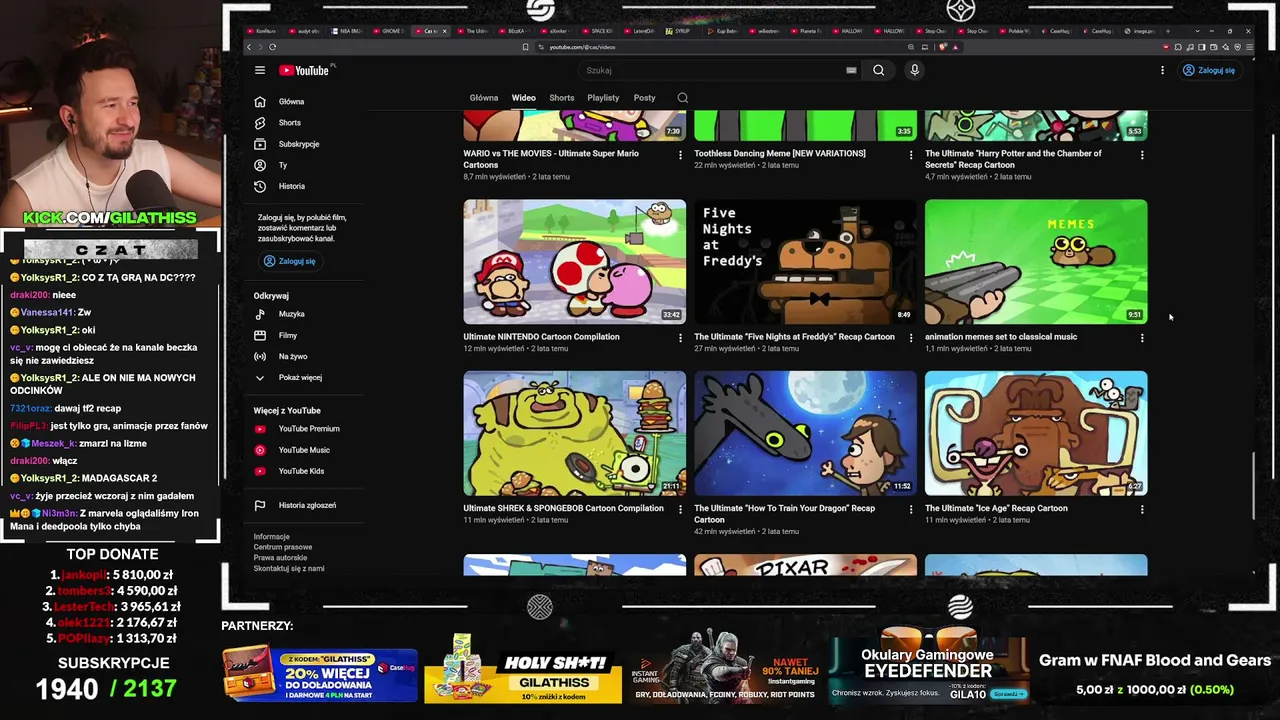Activate voice search microphone
This screenshot has height=720, width=1280.
[914, 70]
